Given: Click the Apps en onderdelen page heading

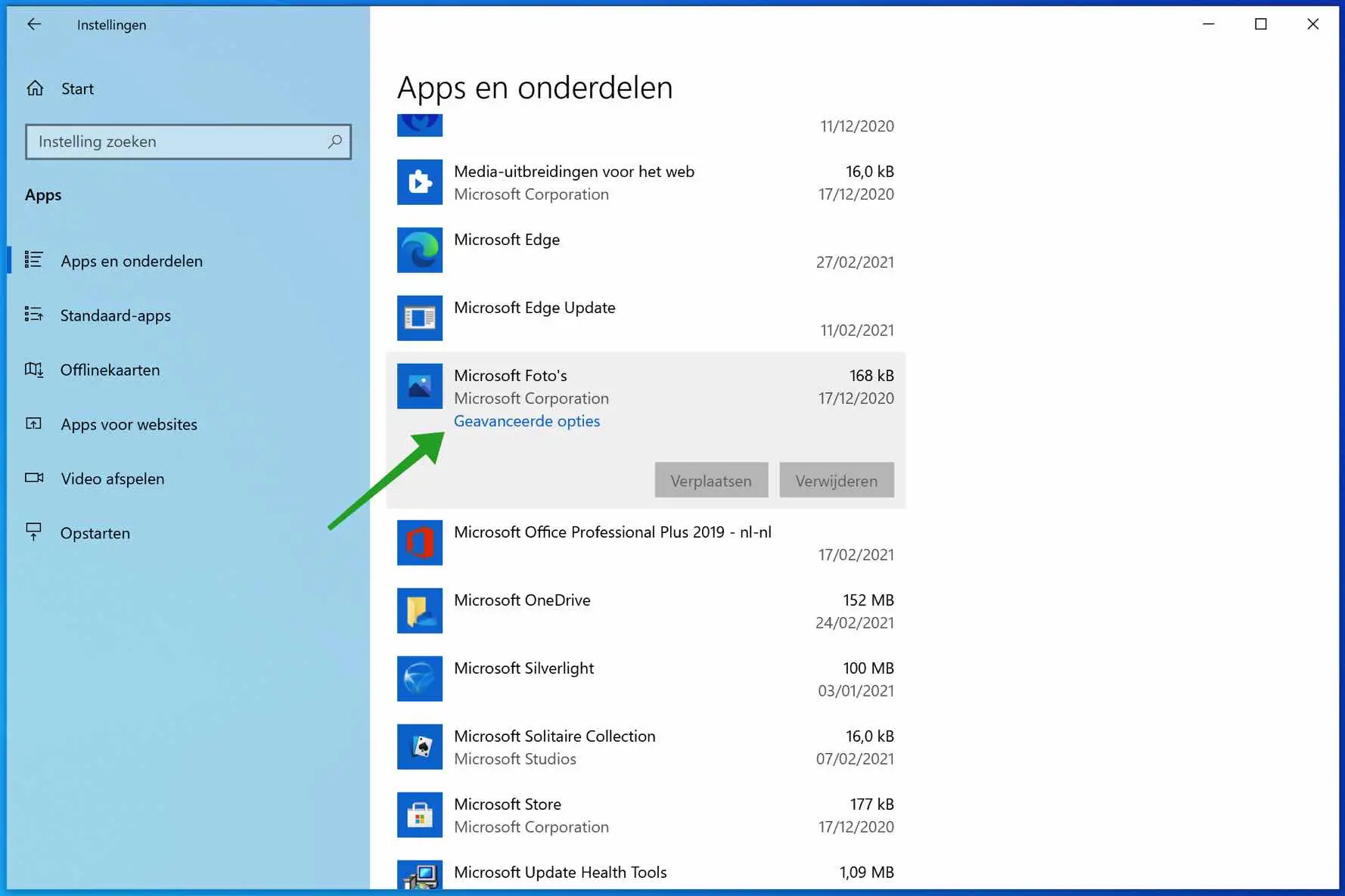Looking at the screenshot, I should click(535, 88).
